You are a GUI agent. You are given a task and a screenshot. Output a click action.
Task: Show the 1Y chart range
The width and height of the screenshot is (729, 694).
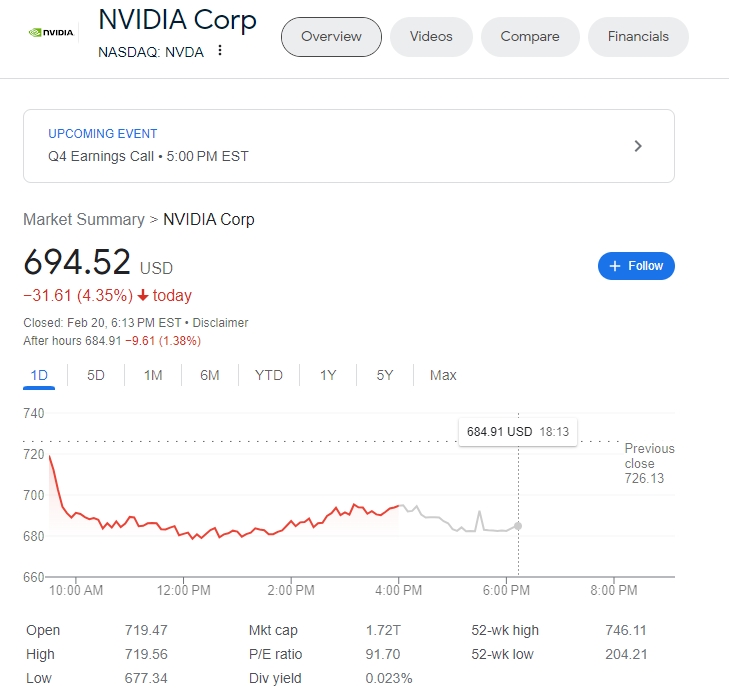(328, 375)
